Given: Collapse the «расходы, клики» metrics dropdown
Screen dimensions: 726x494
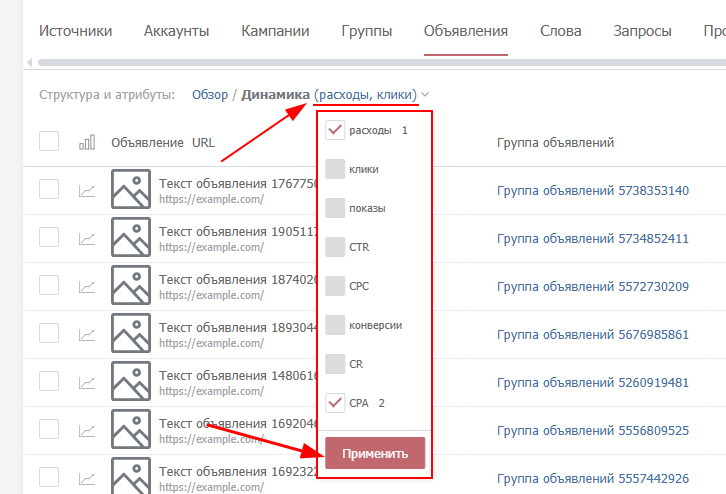Looking at the screenshot, I should tap(425, 95).
